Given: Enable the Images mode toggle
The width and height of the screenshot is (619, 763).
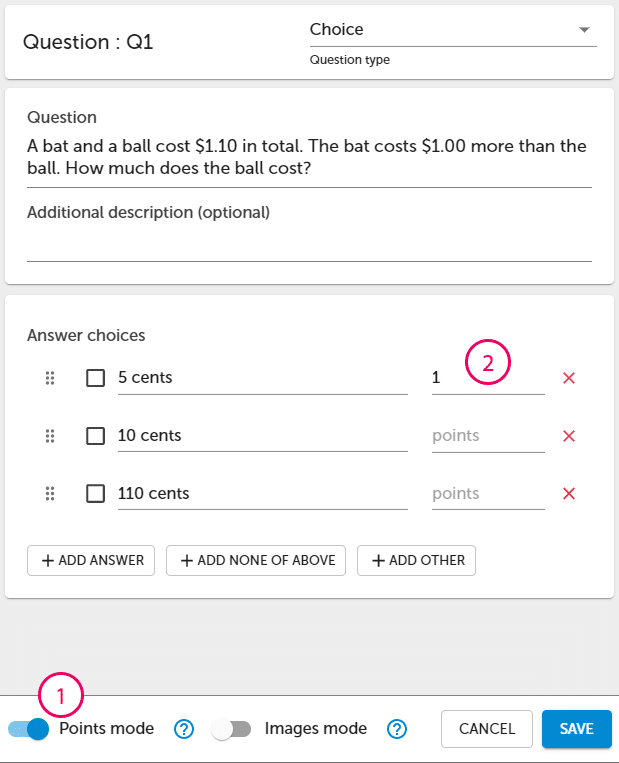Looking at the screenshot, I should pyautogui.click(x=231, y=729).
